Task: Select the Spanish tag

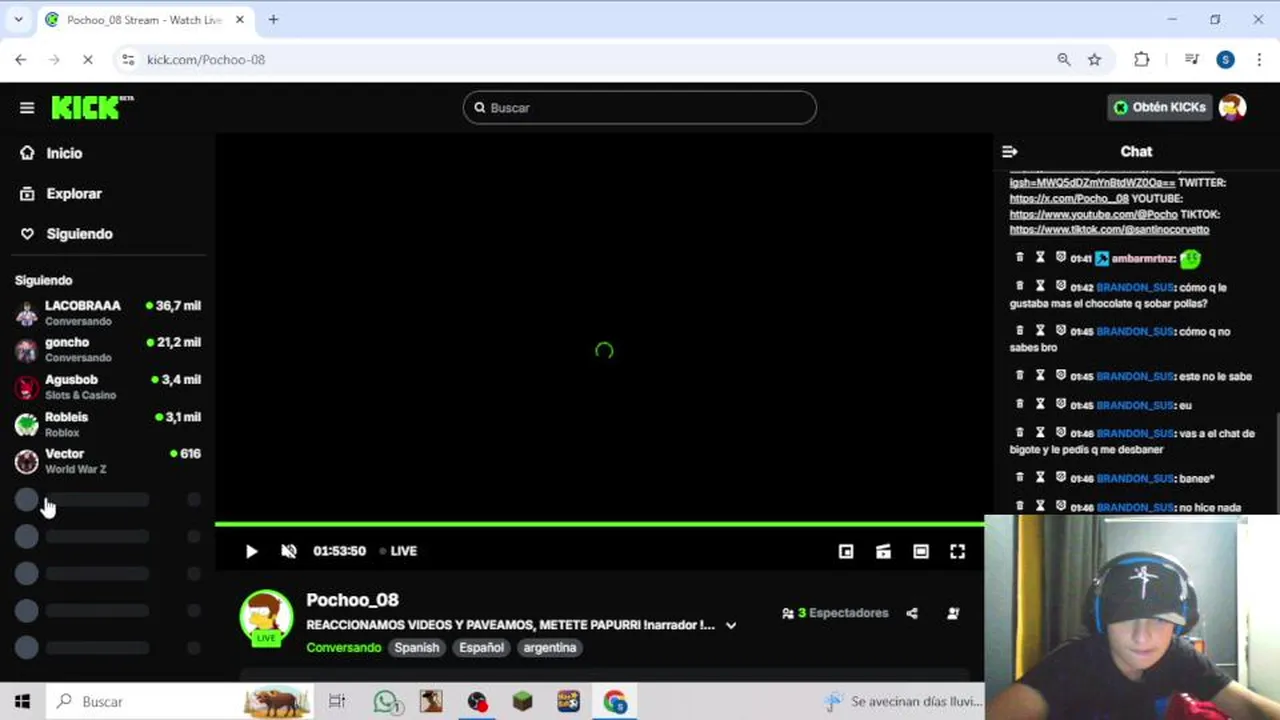Action: [417, 648]
